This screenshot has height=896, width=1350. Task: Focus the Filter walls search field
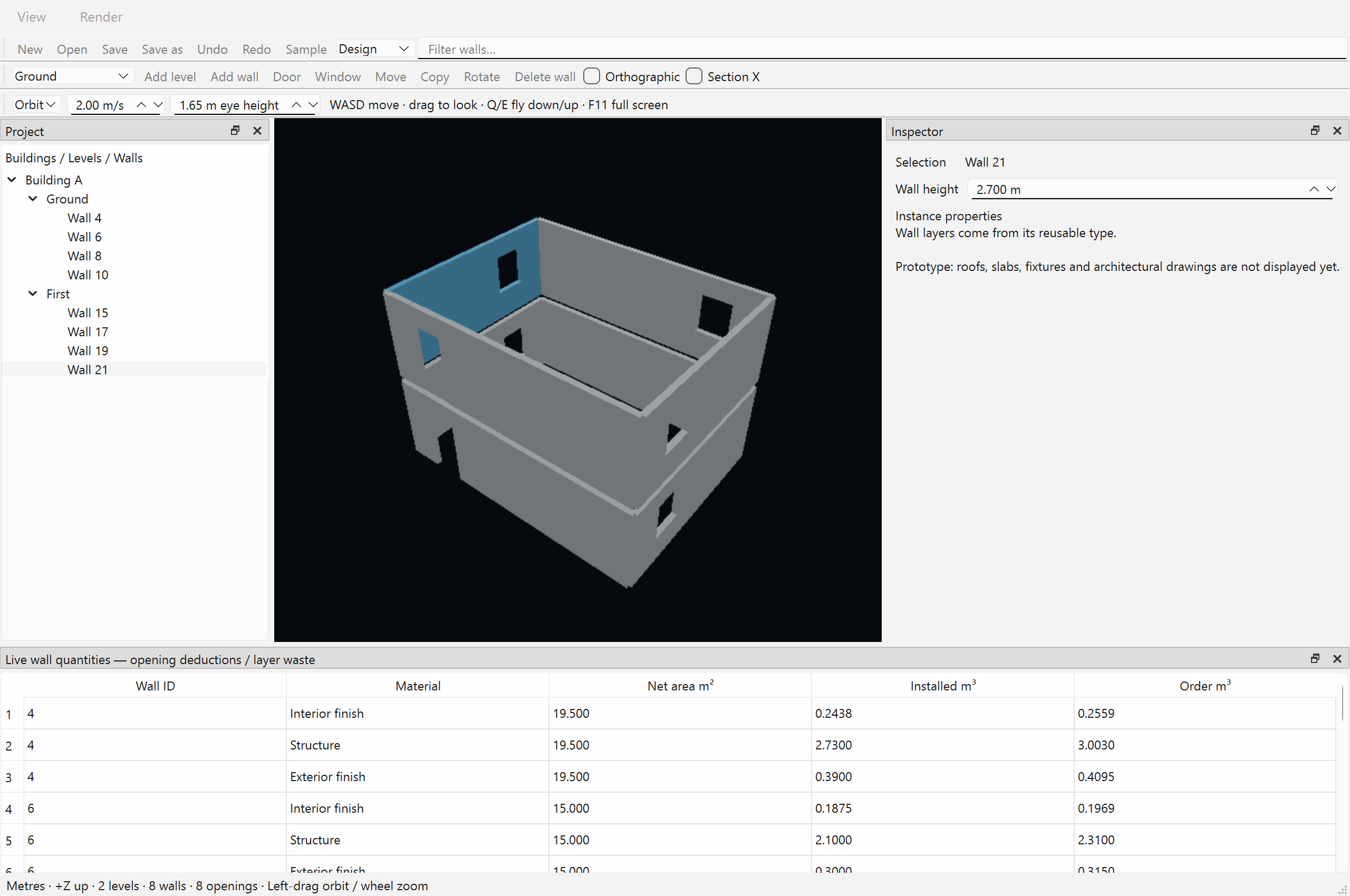click(x=882, y=49)
